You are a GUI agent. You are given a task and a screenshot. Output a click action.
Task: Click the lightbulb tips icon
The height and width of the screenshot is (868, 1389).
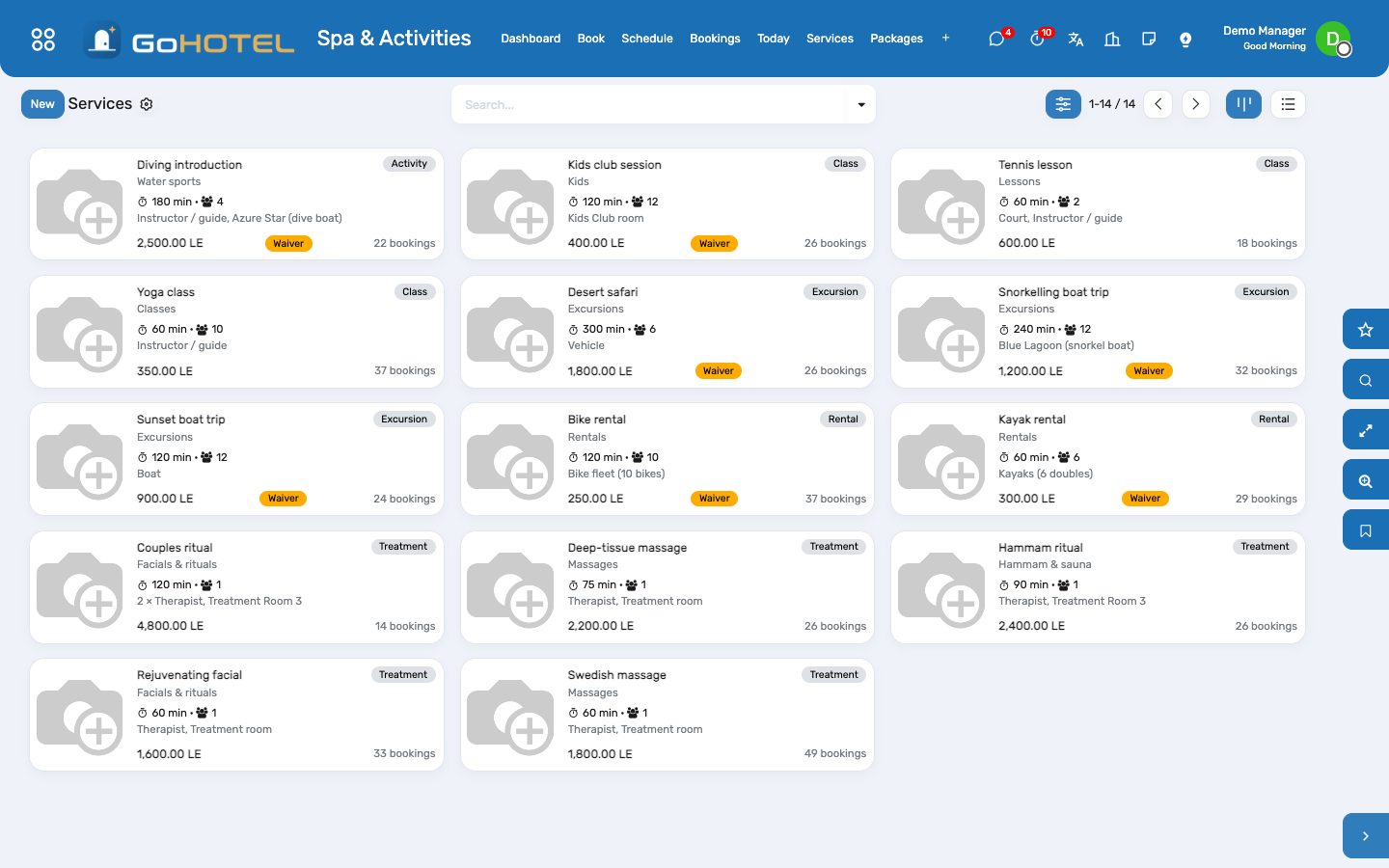(1185, 39)
